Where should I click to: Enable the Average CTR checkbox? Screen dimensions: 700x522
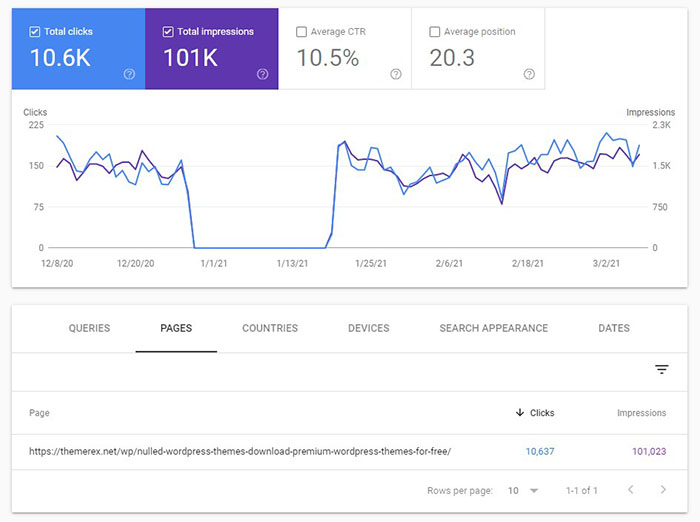(x=302, y=32)
